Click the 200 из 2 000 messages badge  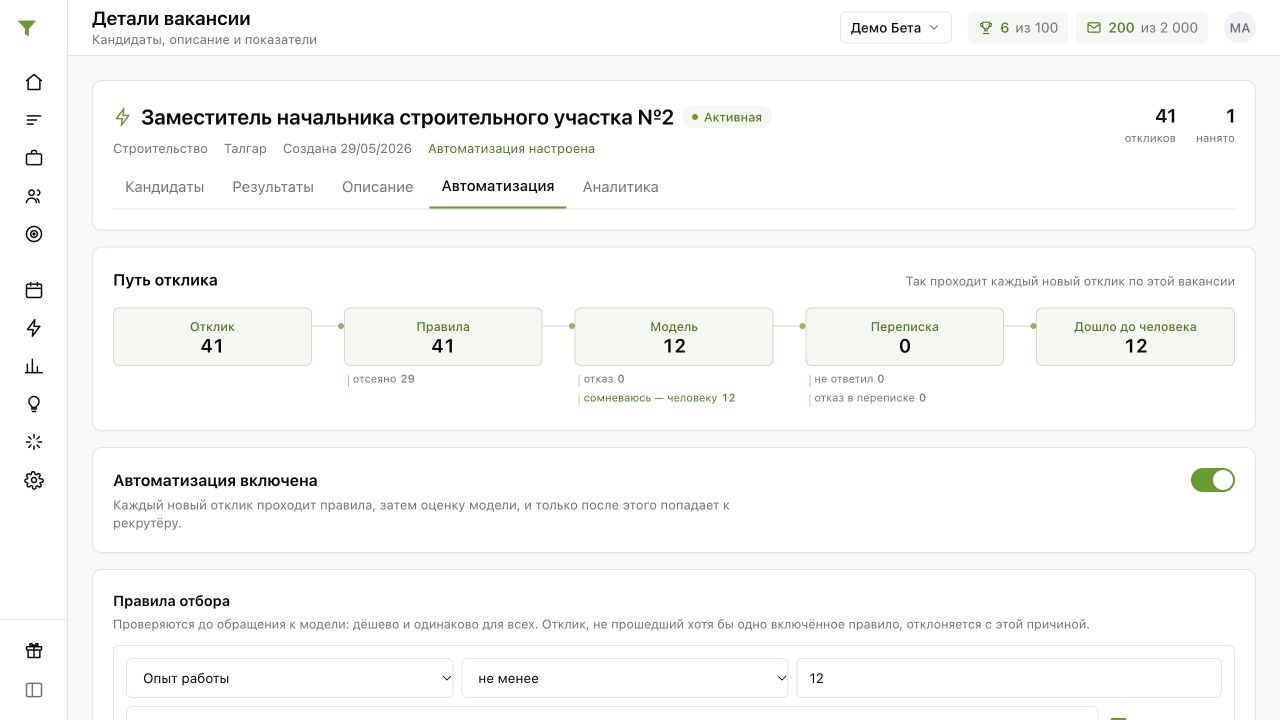(1142, 28)
